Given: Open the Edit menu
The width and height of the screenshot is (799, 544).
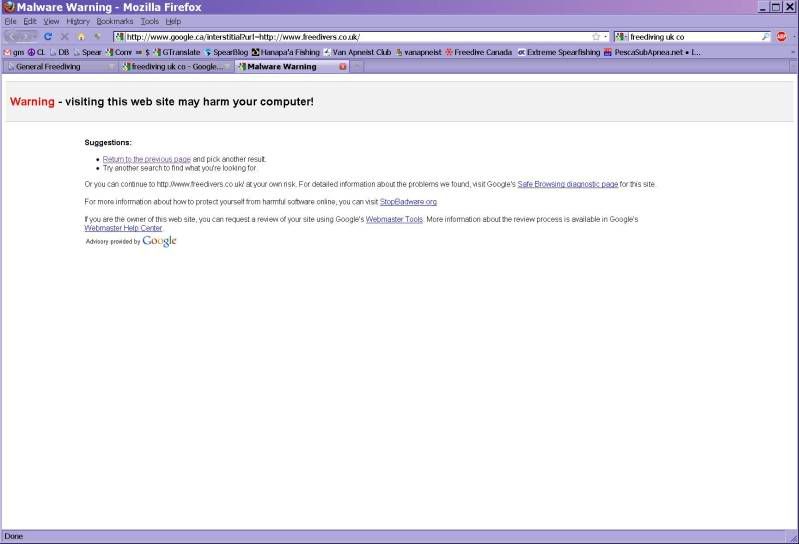Looking at the screenshot, I should coord(30,21).
